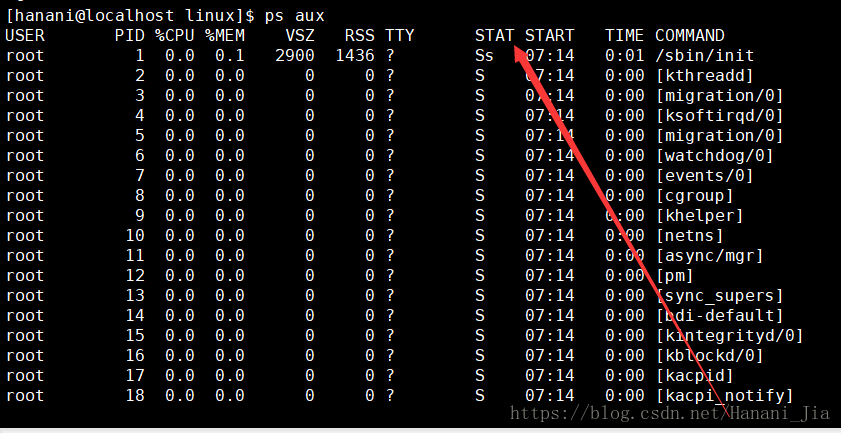Screen dimensions: 841x433
Task: Select the [khelper] process name
Action: [700, 215]
